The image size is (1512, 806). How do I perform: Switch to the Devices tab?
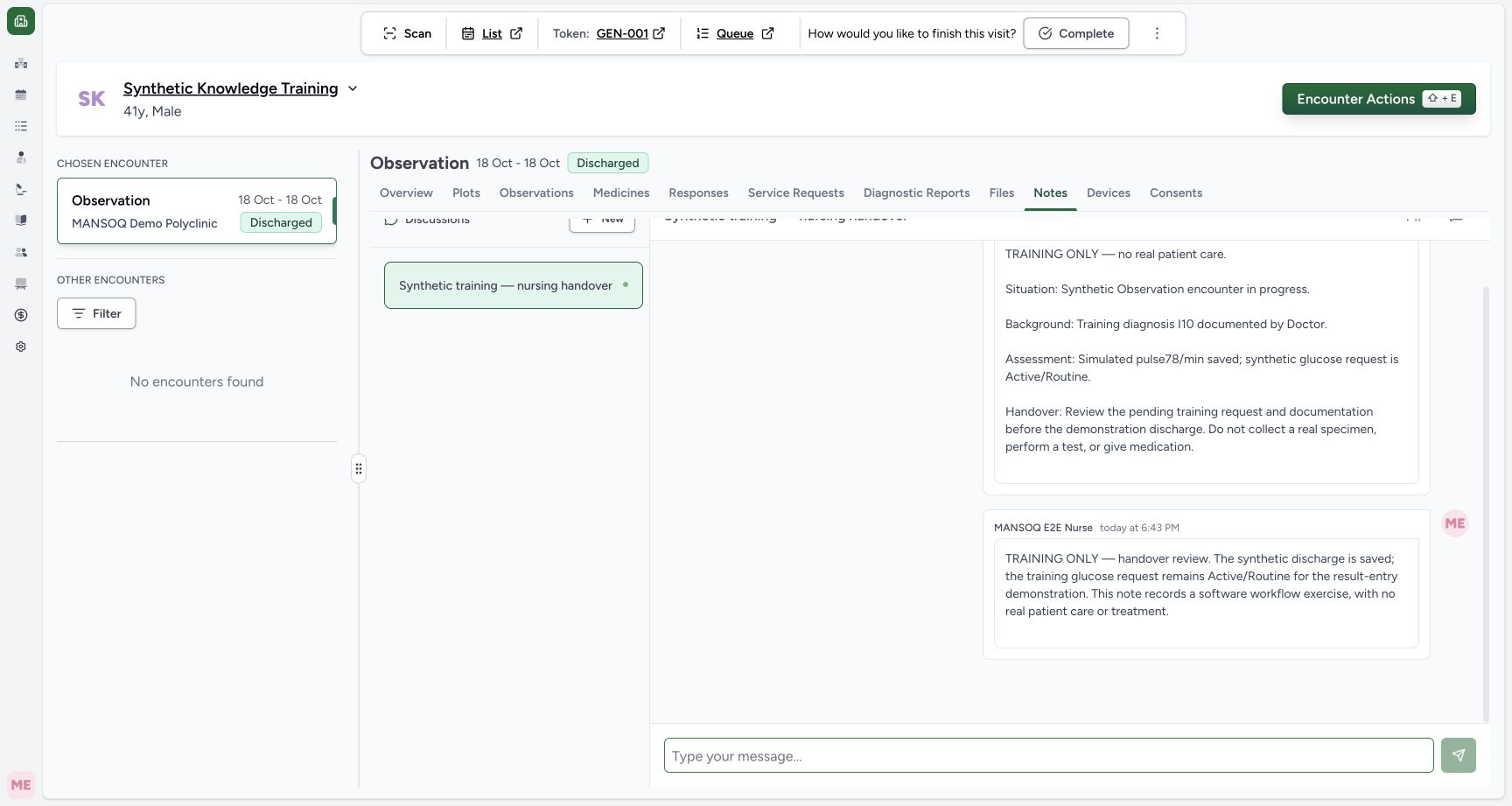[x=1108, y=193]
